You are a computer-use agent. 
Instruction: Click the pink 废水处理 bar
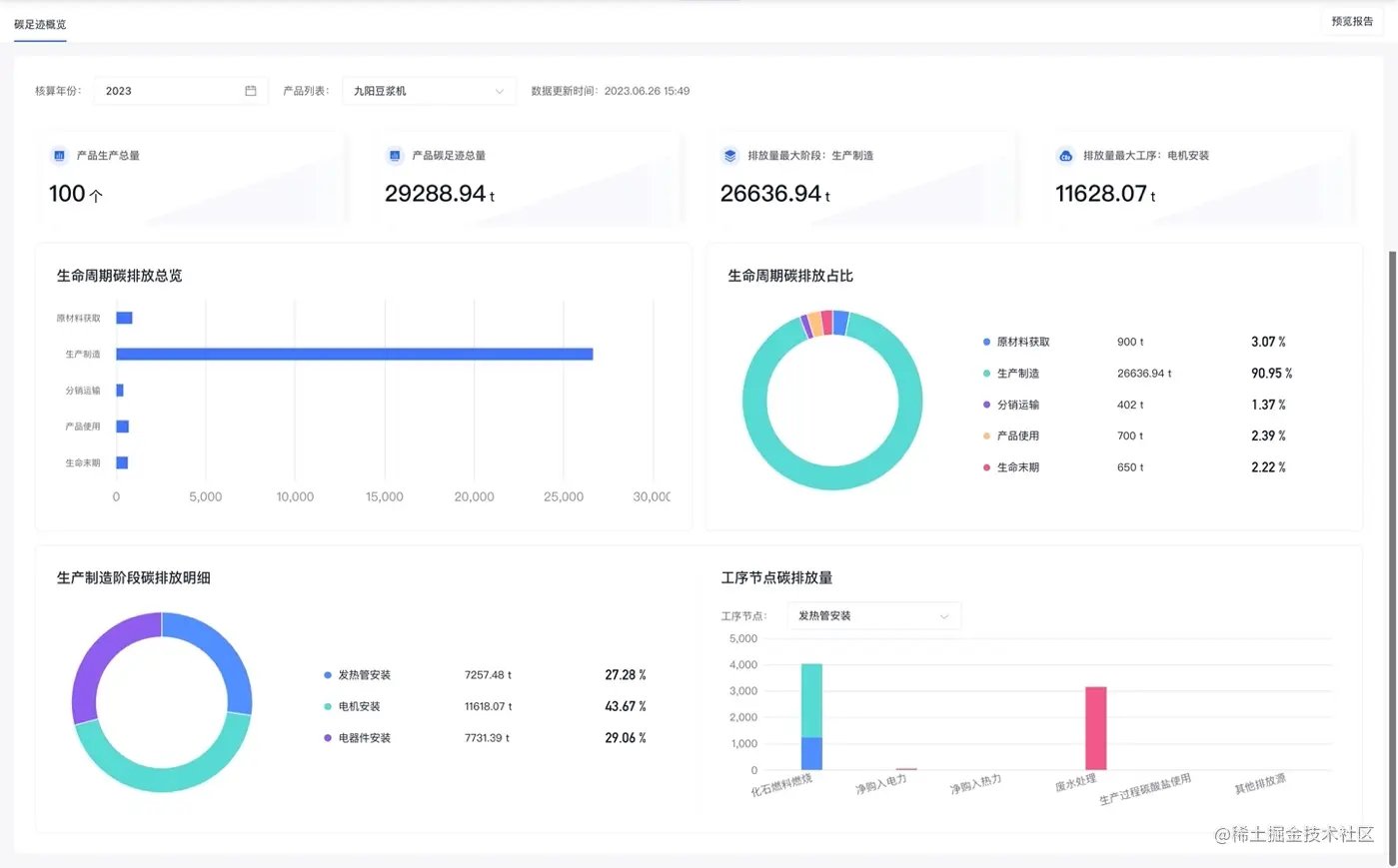click(x=1096, y=728)
